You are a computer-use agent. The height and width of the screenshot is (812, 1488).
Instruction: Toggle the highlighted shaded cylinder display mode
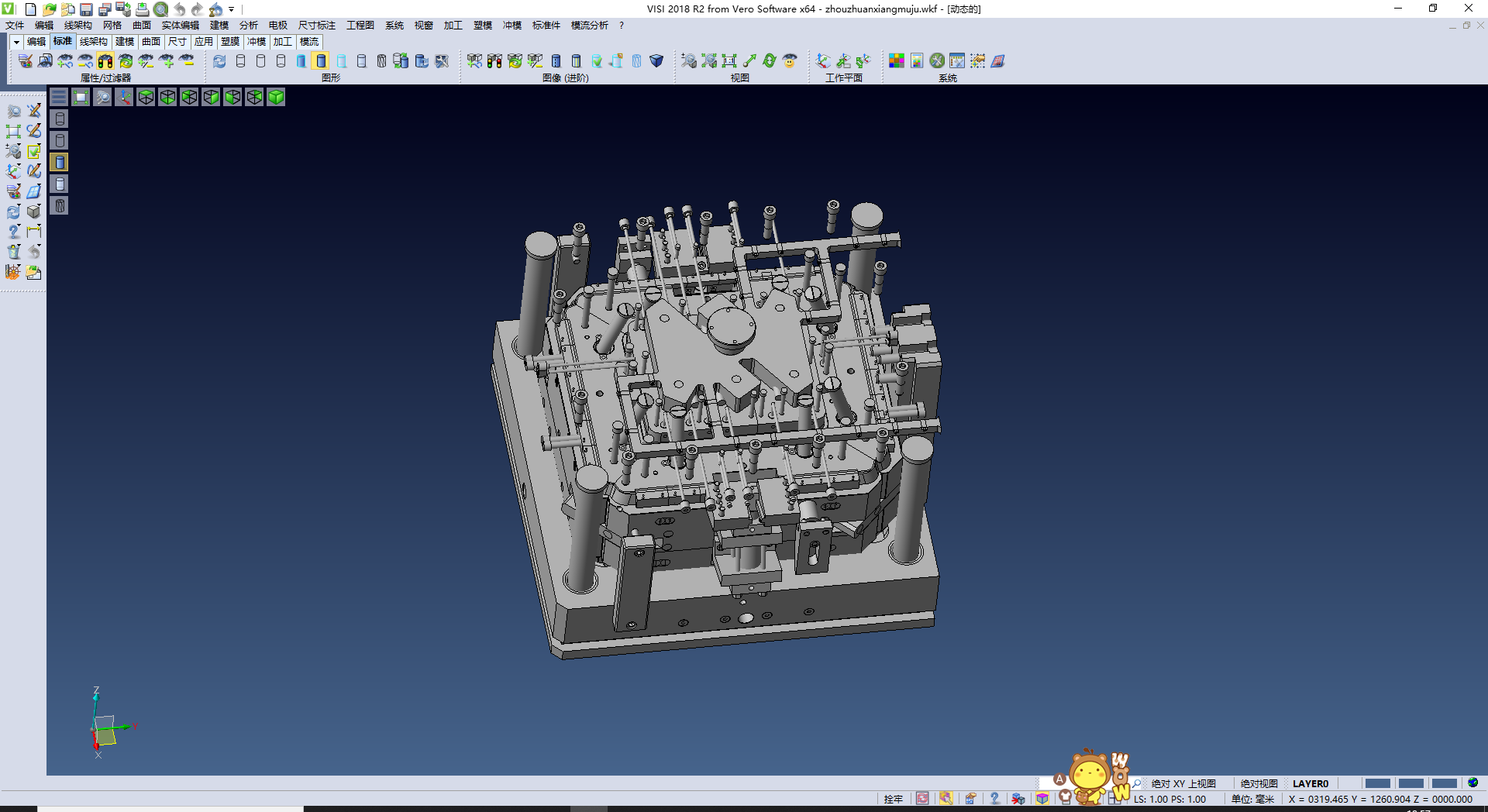321,60
